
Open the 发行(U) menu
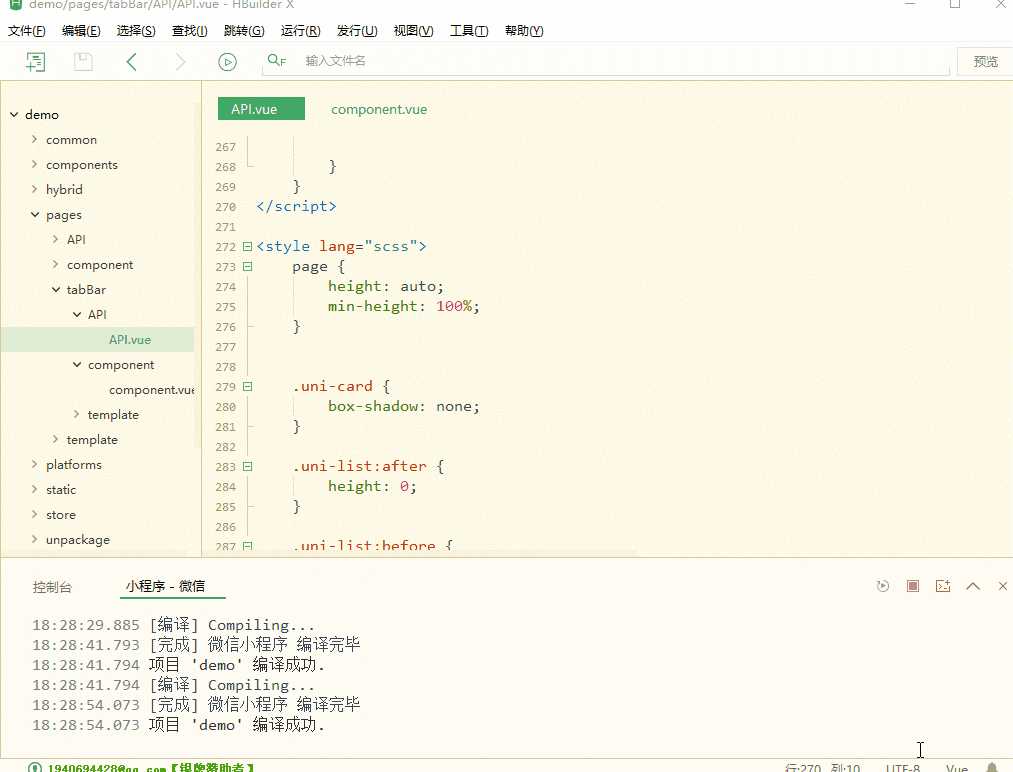[357, 31]
